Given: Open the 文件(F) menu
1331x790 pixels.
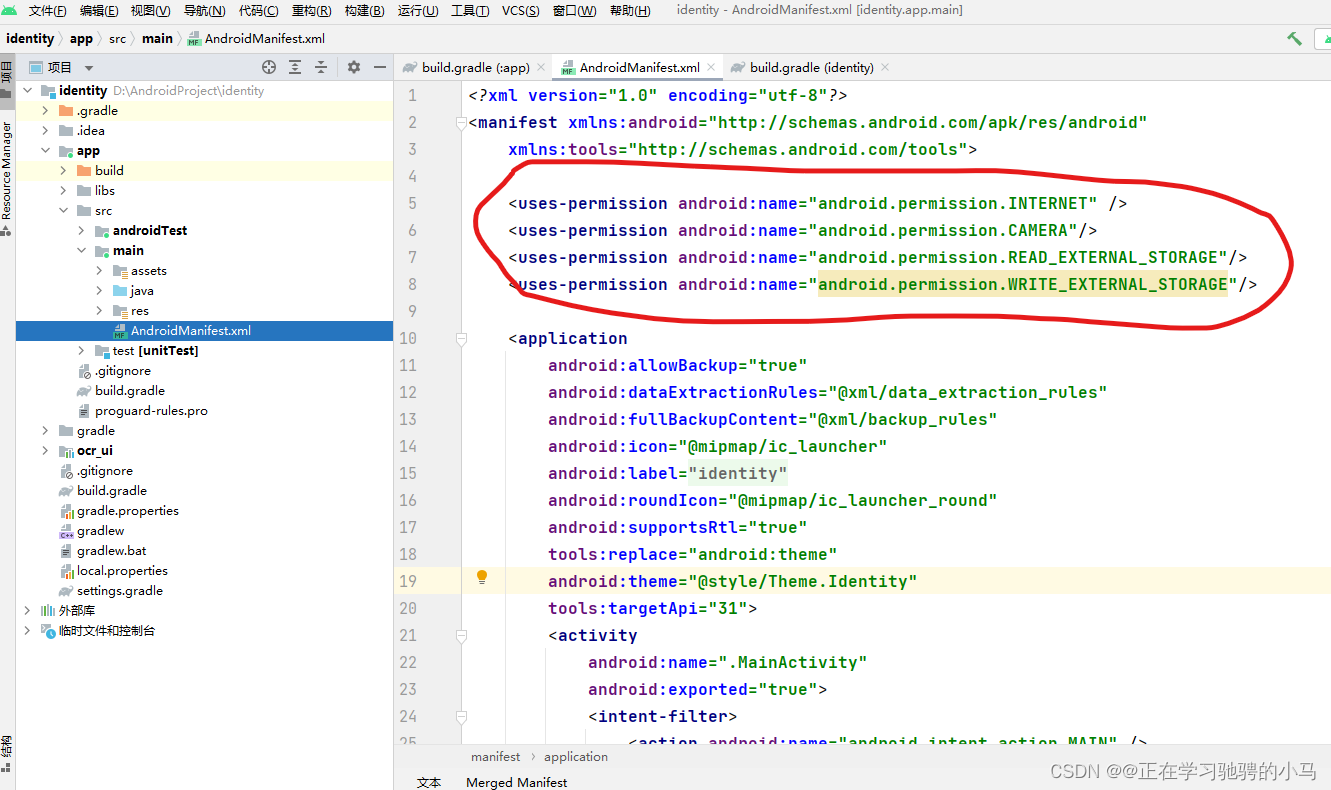Looking at the screenshot, I should 48,11.
